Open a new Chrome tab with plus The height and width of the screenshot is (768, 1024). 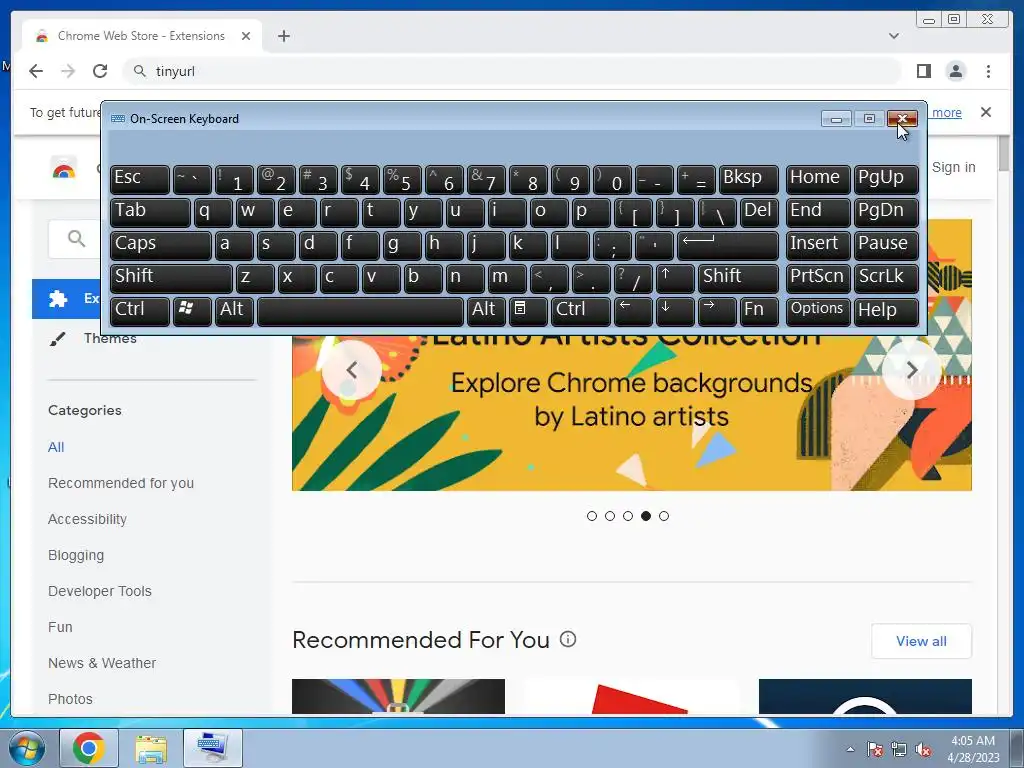click(283, 36)
